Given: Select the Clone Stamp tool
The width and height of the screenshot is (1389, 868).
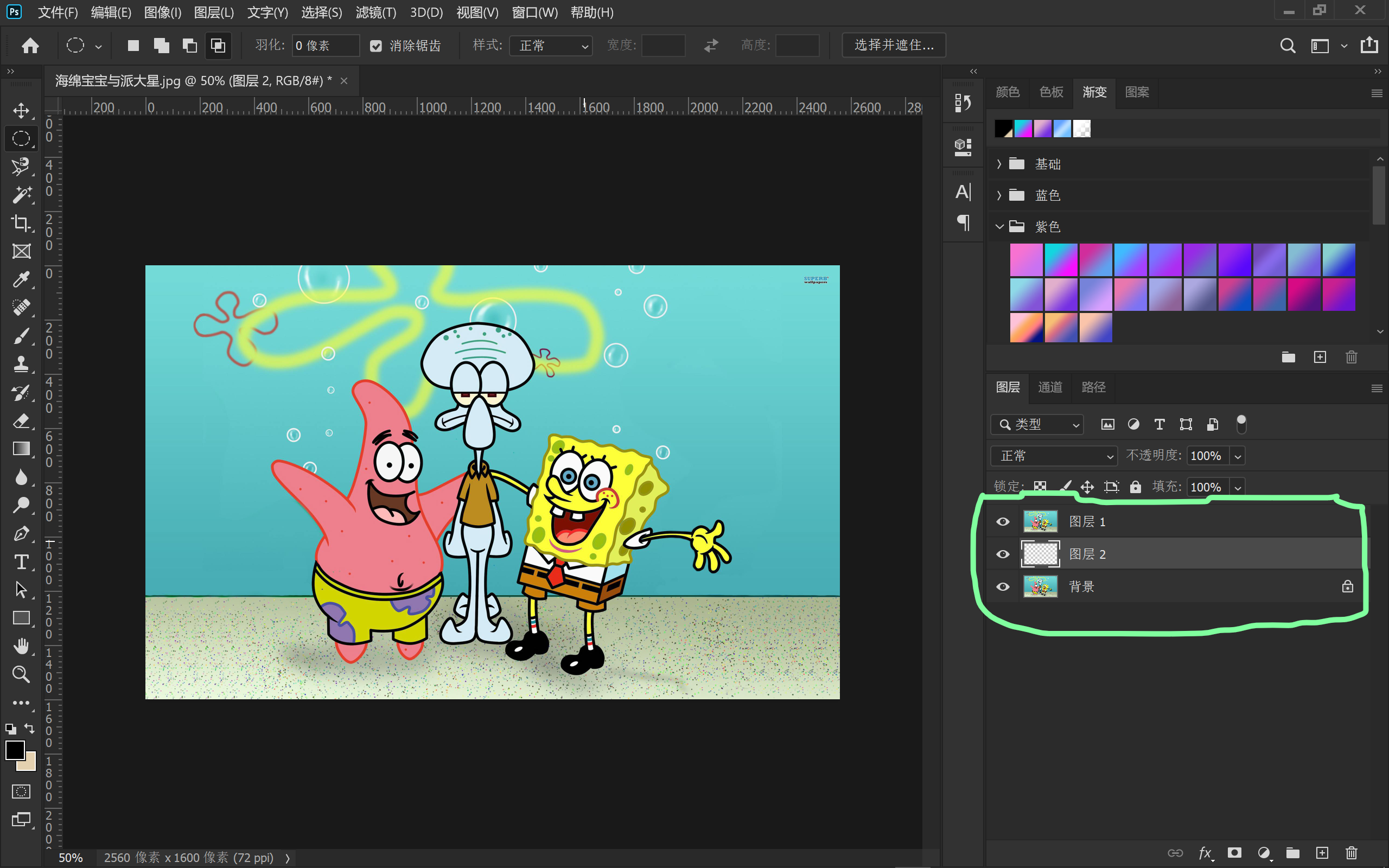Looking at the screenshot, I should pyautogui.click(x=21, y=363).
